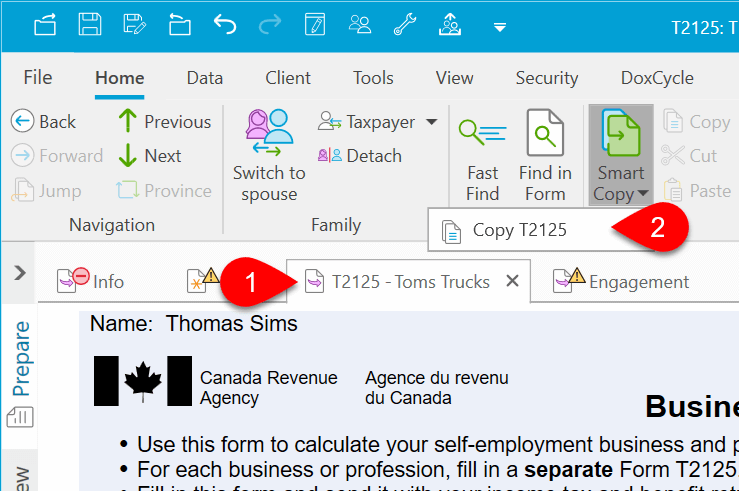Image resolution: width=739 pixels, height=491 pixels.
Task: Click Switch to spouse button
Action: click(269, 156)
